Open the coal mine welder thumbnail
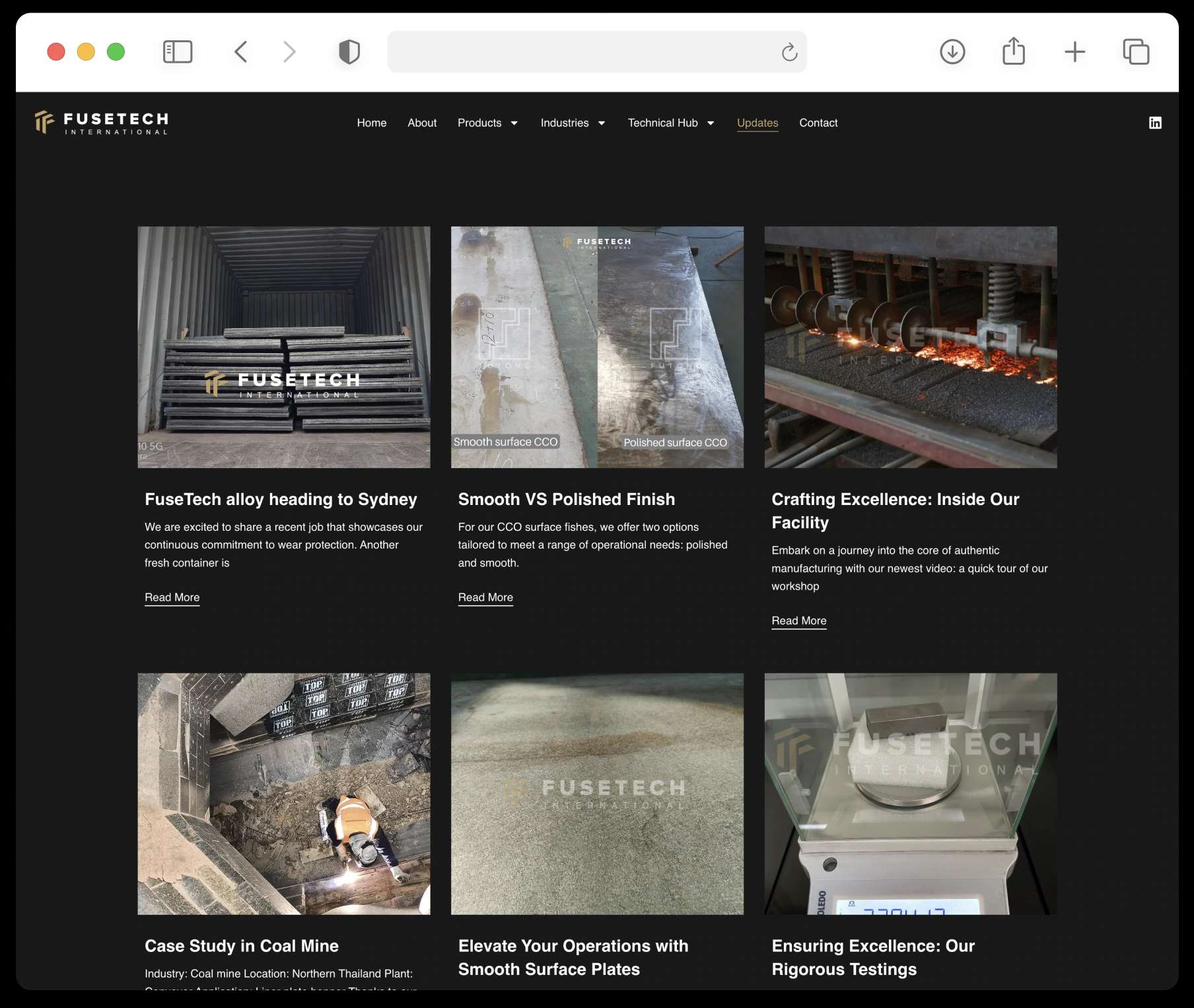 click(284, 793)
